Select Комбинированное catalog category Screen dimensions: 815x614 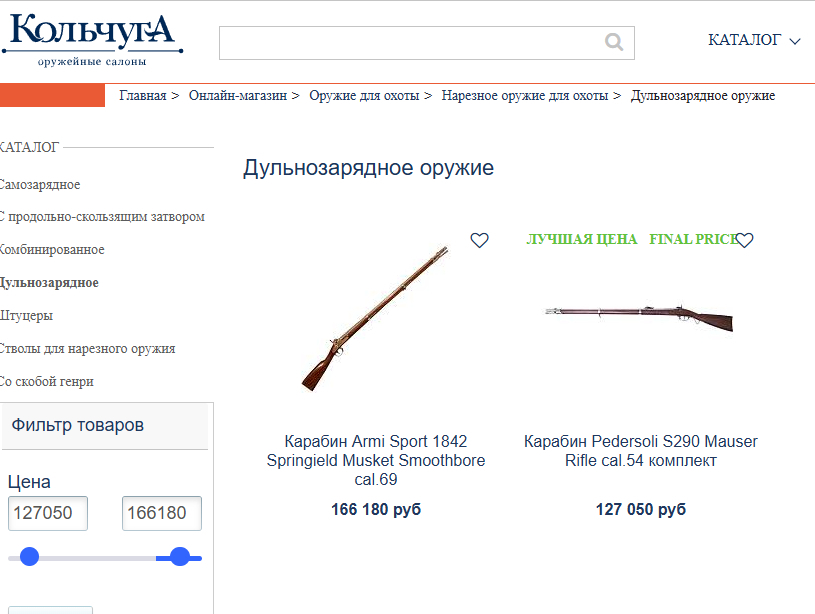click(52, 250)
